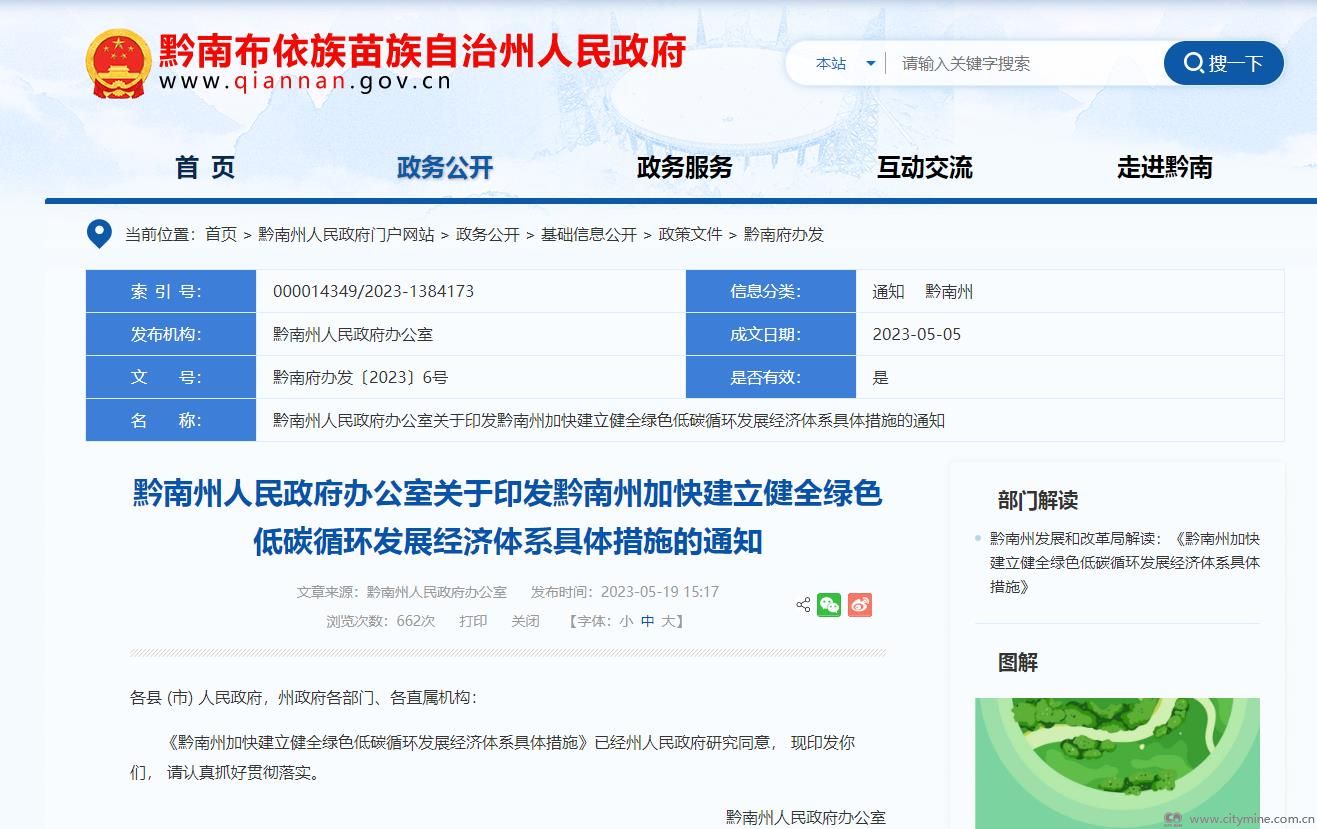Click the 搜一下 search button
Viewport: 1317px width, 829px height.
1223,63
